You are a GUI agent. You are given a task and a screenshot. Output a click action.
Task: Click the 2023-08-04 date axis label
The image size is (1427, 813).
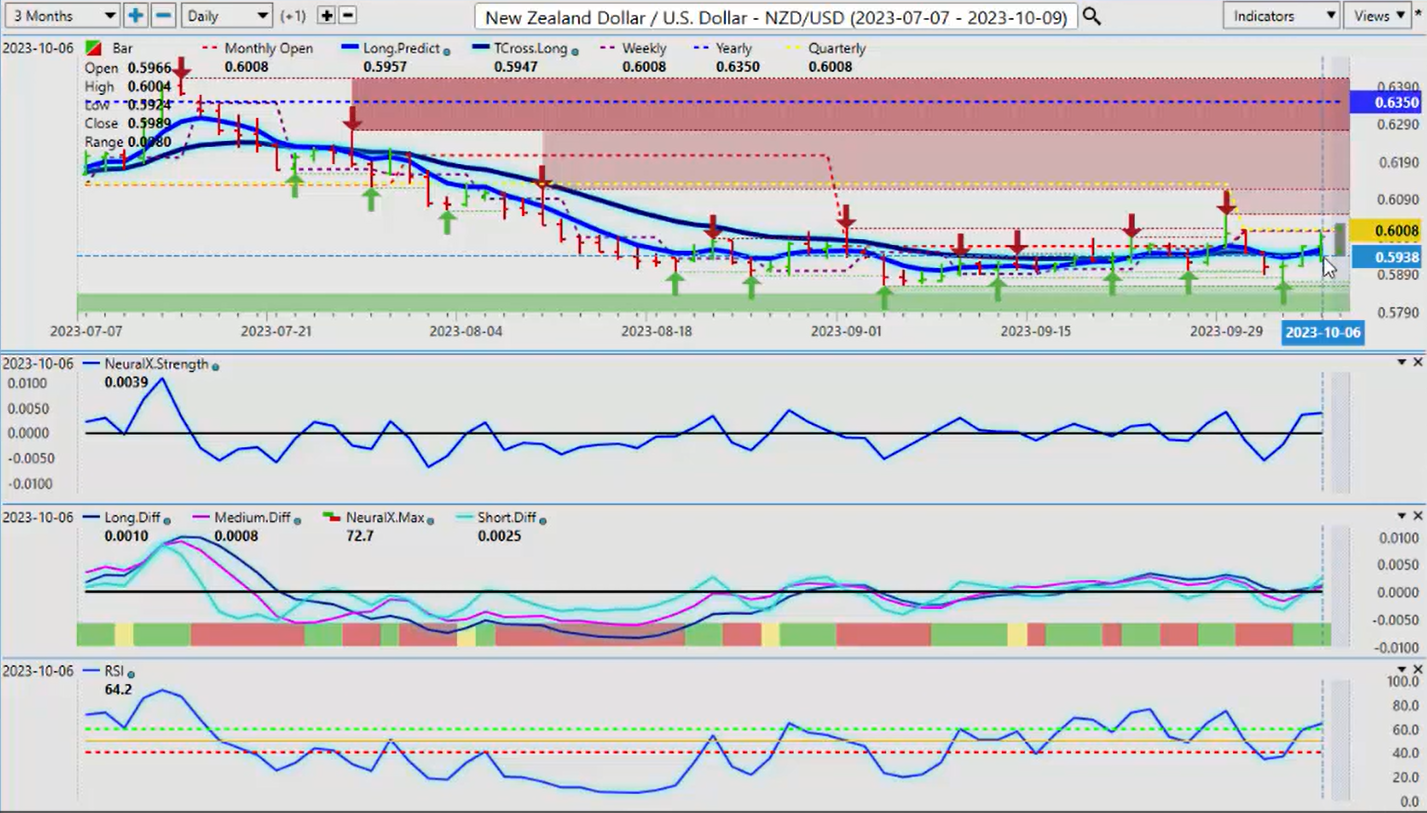click(466, 331)
